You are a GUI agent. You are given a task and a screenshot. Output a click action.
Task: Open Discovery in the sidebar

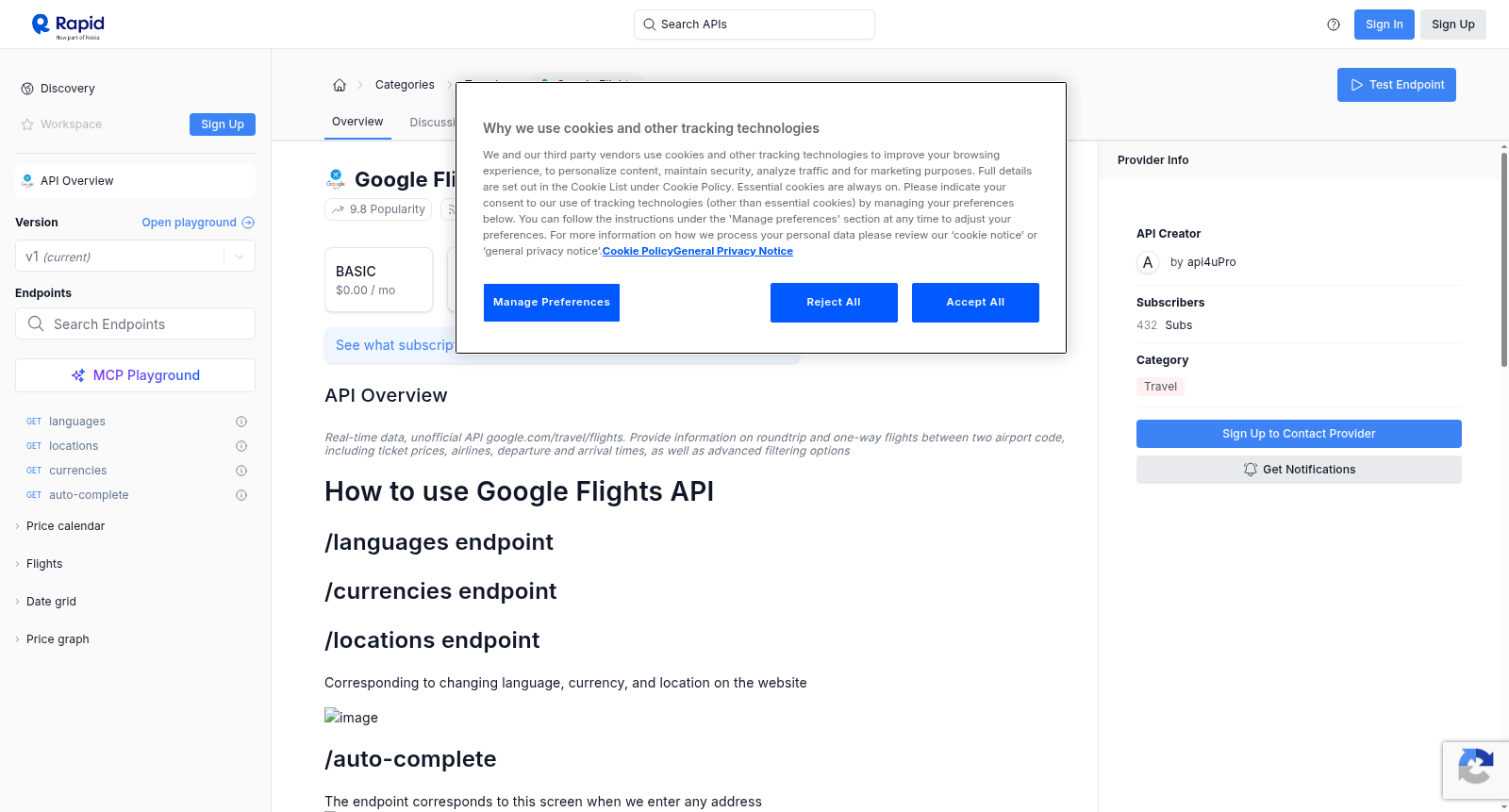pos(68,89)
